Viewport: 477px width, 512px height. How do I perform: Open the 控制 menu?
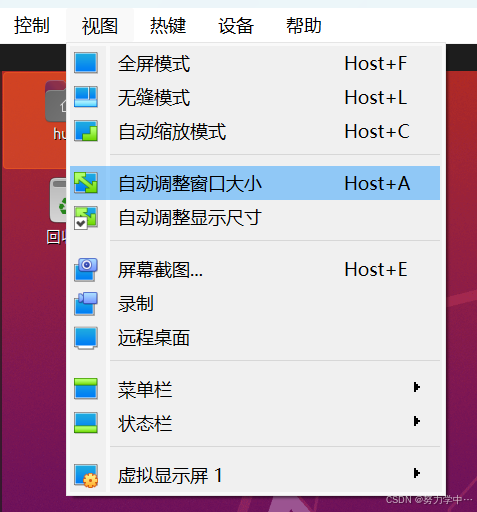pos(32,26)
